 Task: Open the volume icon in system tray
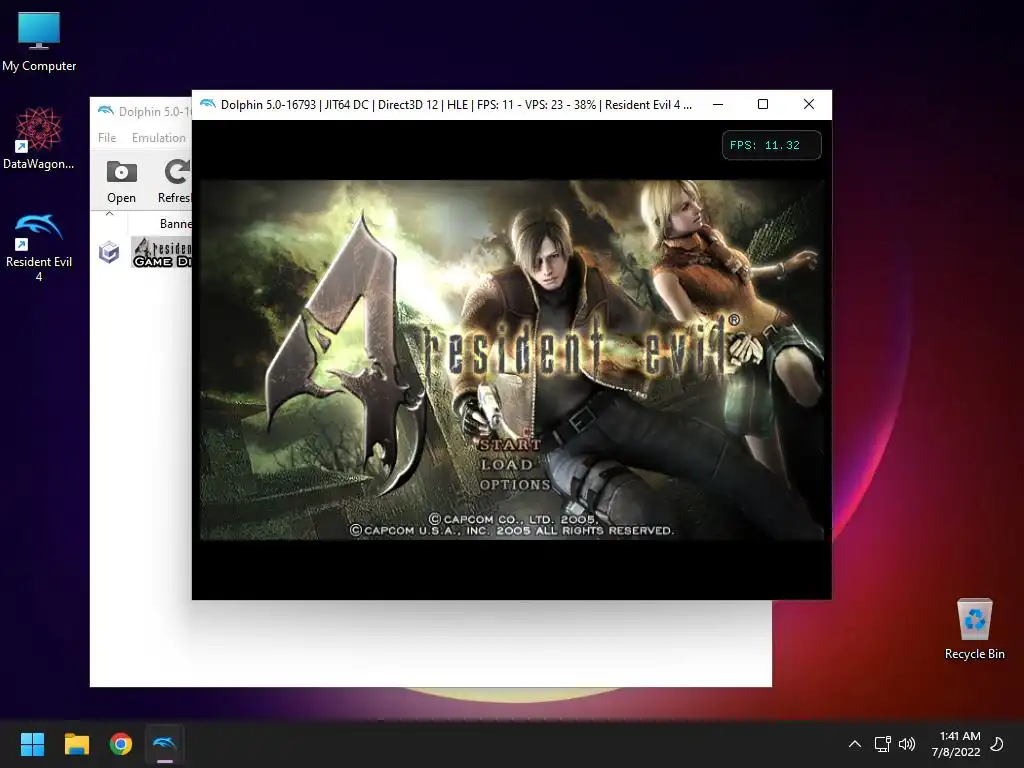907,744
